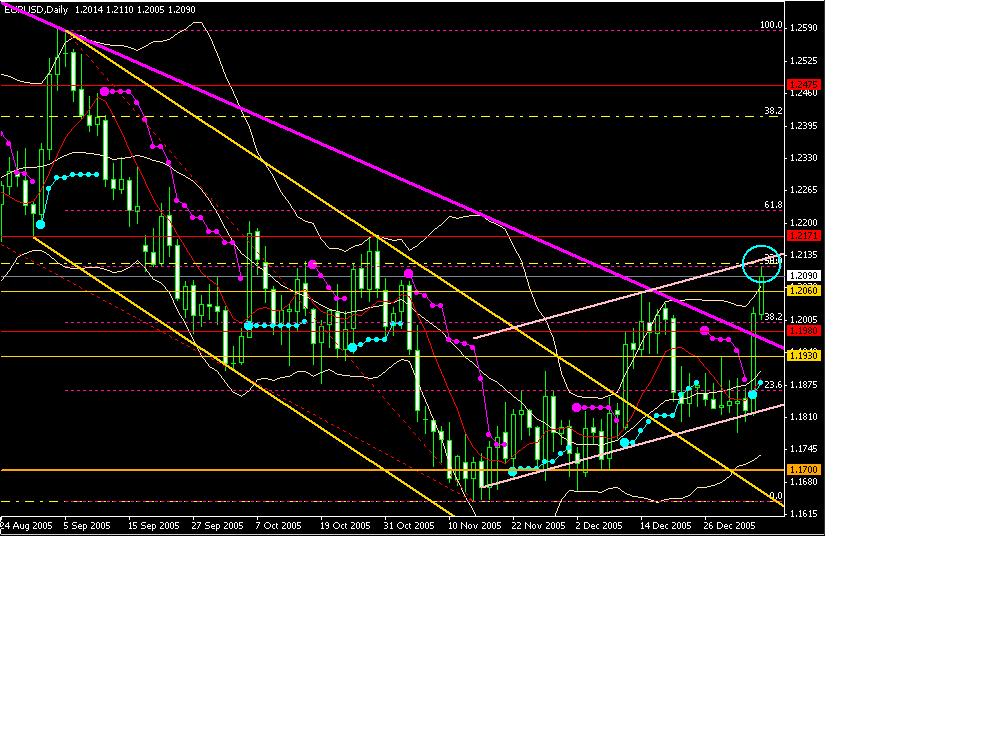Click the white 1.2090 current price tag
Viewport: 1000px width, 750px height.
[x=804, y=276]
